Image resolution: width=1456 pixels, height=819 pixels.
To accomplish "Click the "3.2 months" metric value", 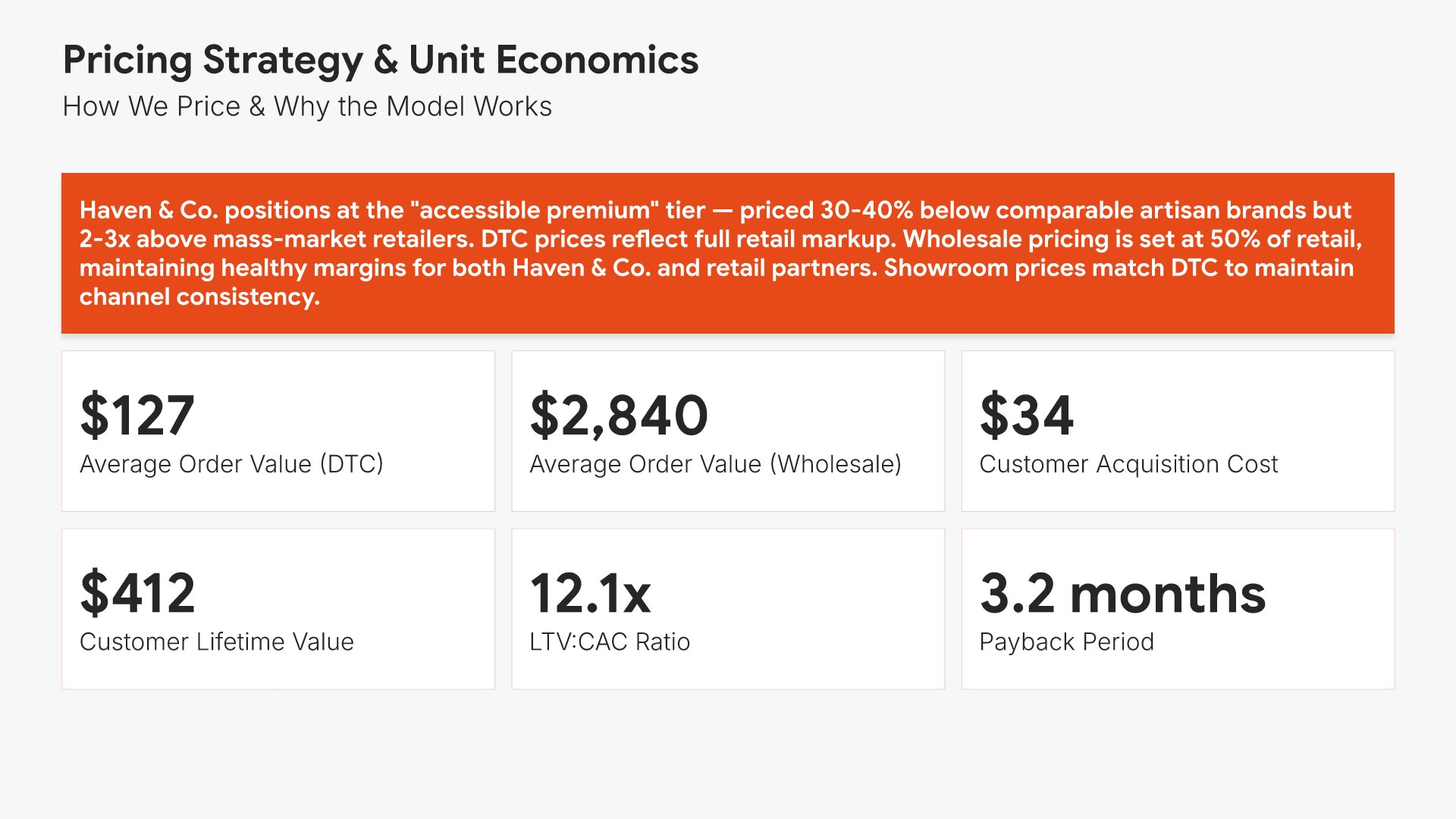I will pyautogui.click(x=1122, y=593).
